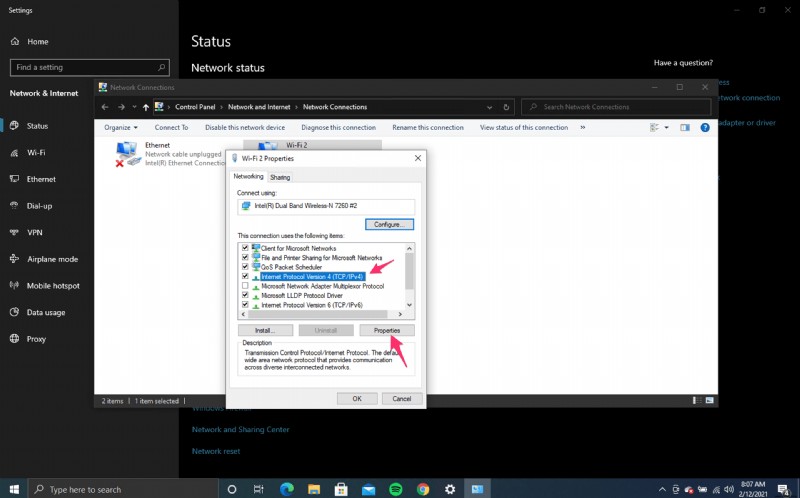800x498 pixels.
Task: Open recent locations dropdown in Network Connections
Action: tap(134, 107)
